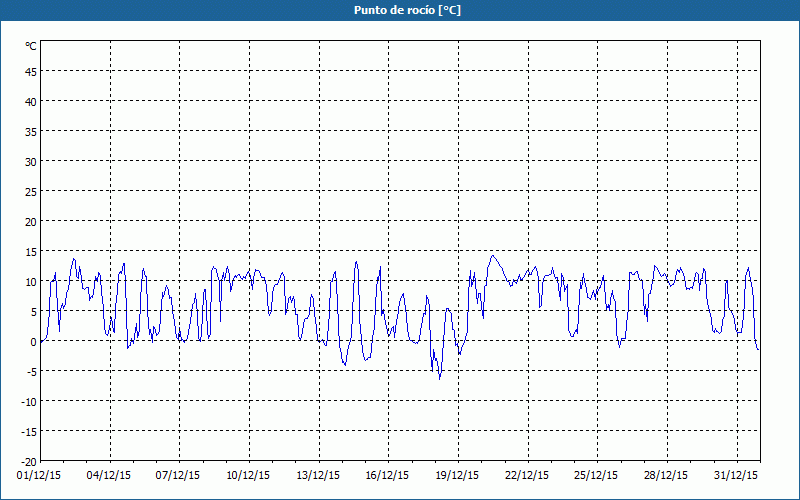This screenshot has height=500, width=800.
Task: Click the date label 28/12/15
Action: coord(666,476)
